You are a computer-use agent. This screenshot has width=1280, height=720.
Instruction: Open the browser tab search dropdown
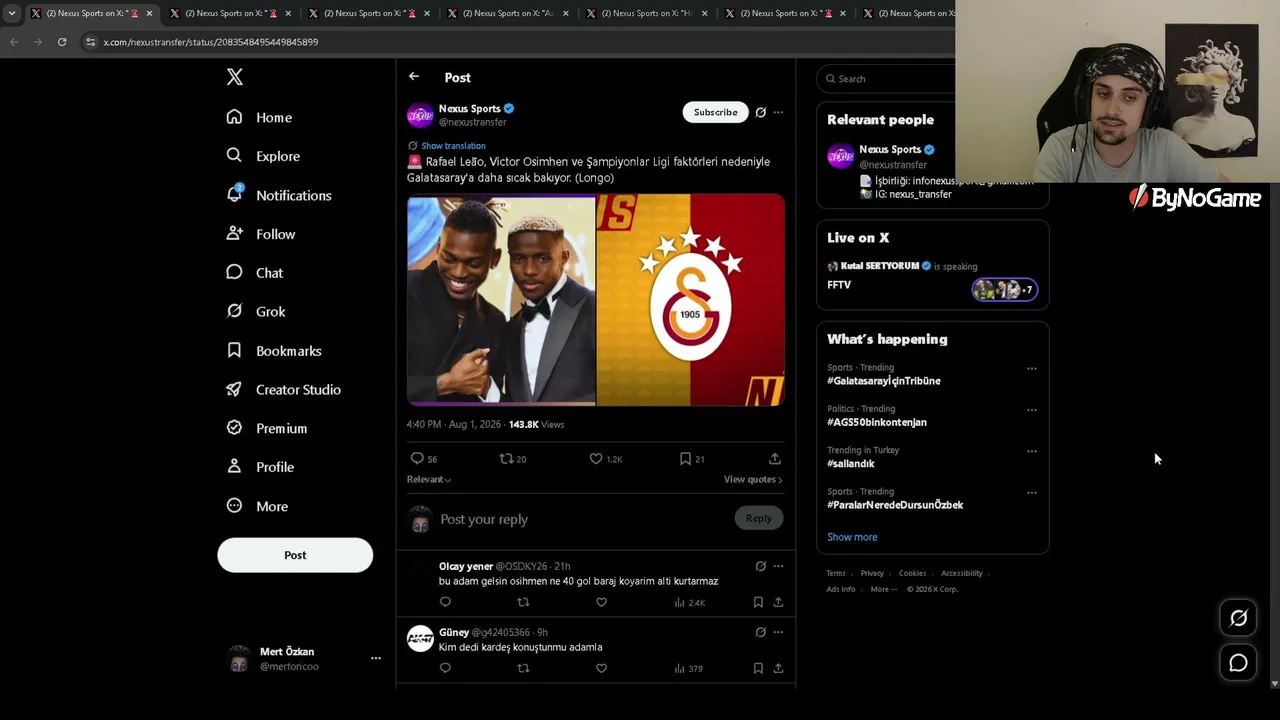click(x=12, y=13)
